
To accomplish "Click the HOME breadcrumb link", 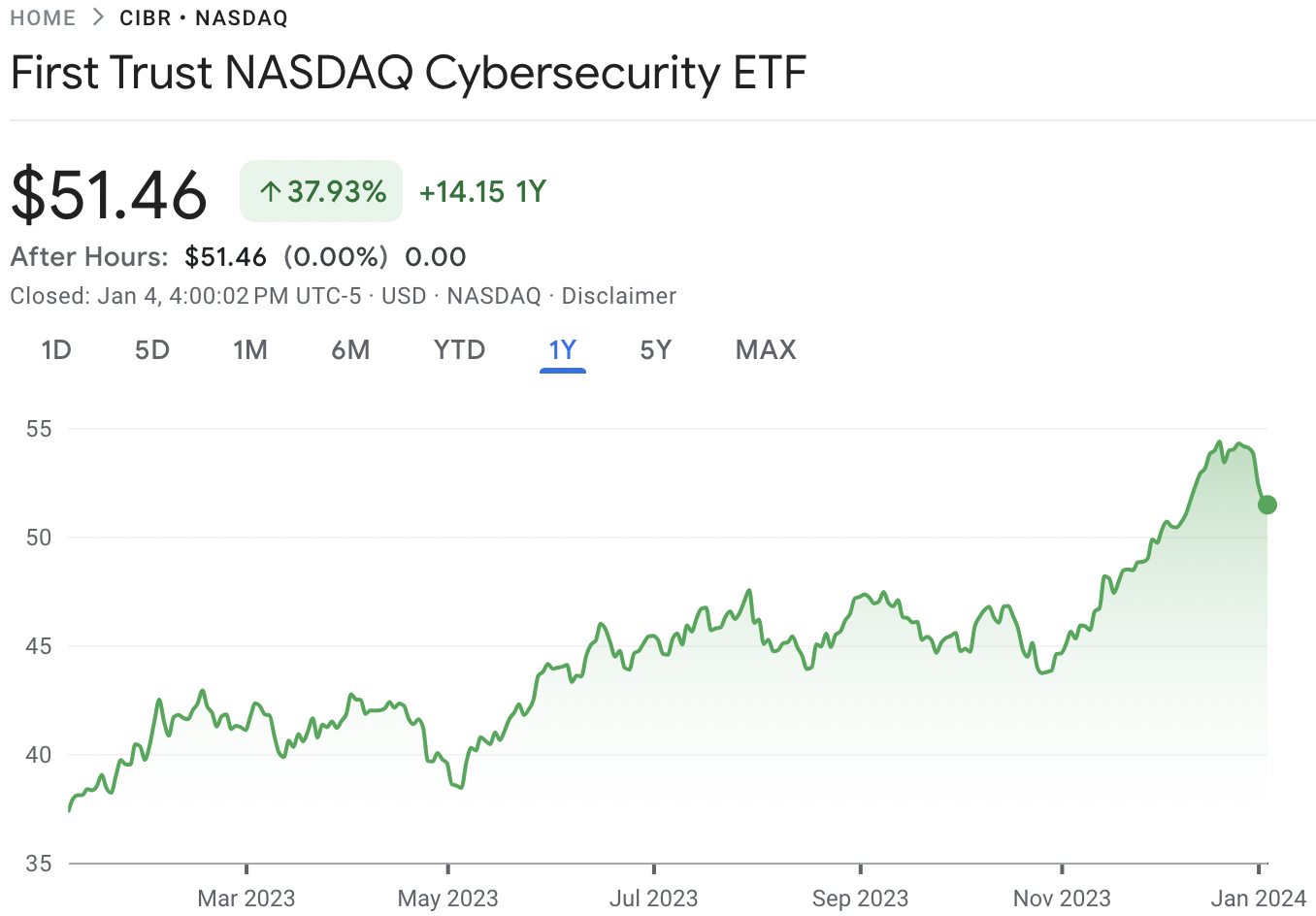I will (43, 18).
